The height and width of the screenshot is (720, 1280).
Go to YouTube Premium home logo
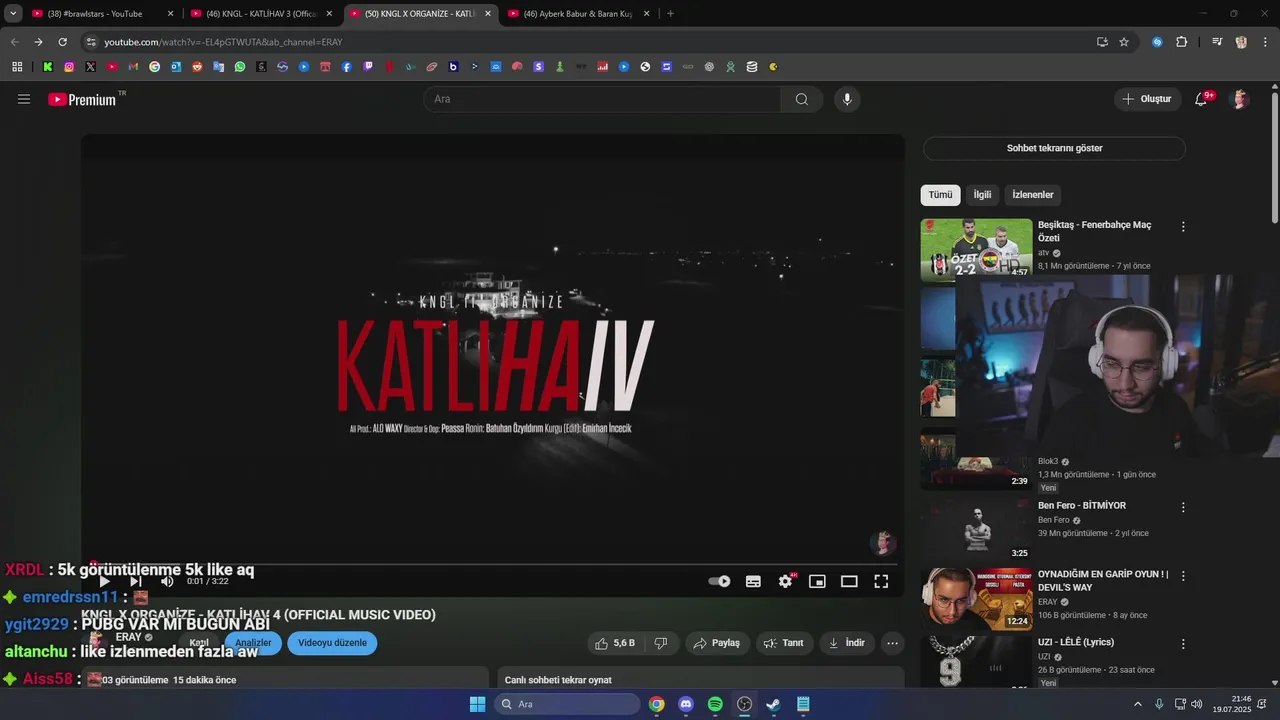(x=82, y=99)
